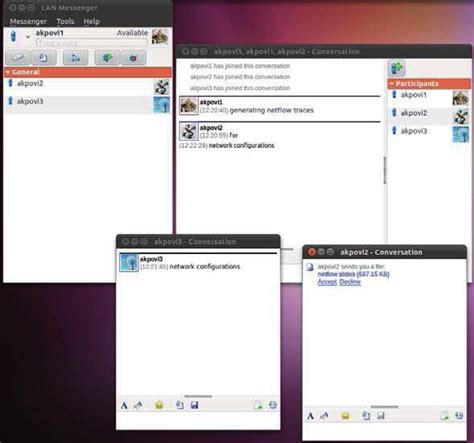Click the message input area in akpovi3 conversation
This screenshot has height=443, width=474.
[x=198, y=421]
